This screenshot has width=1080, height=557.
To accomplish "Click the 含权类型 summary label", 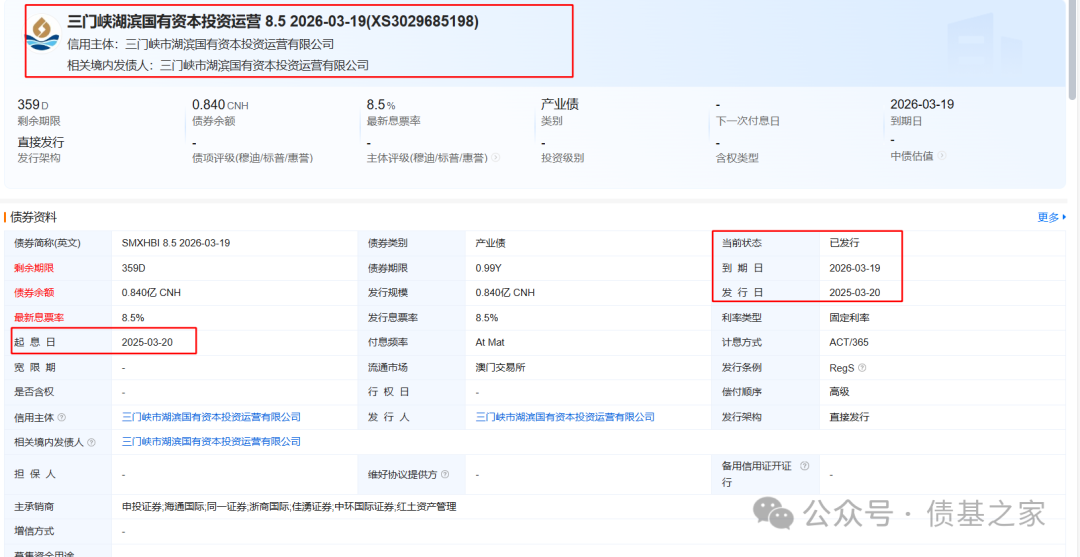I will coord(737,158).
